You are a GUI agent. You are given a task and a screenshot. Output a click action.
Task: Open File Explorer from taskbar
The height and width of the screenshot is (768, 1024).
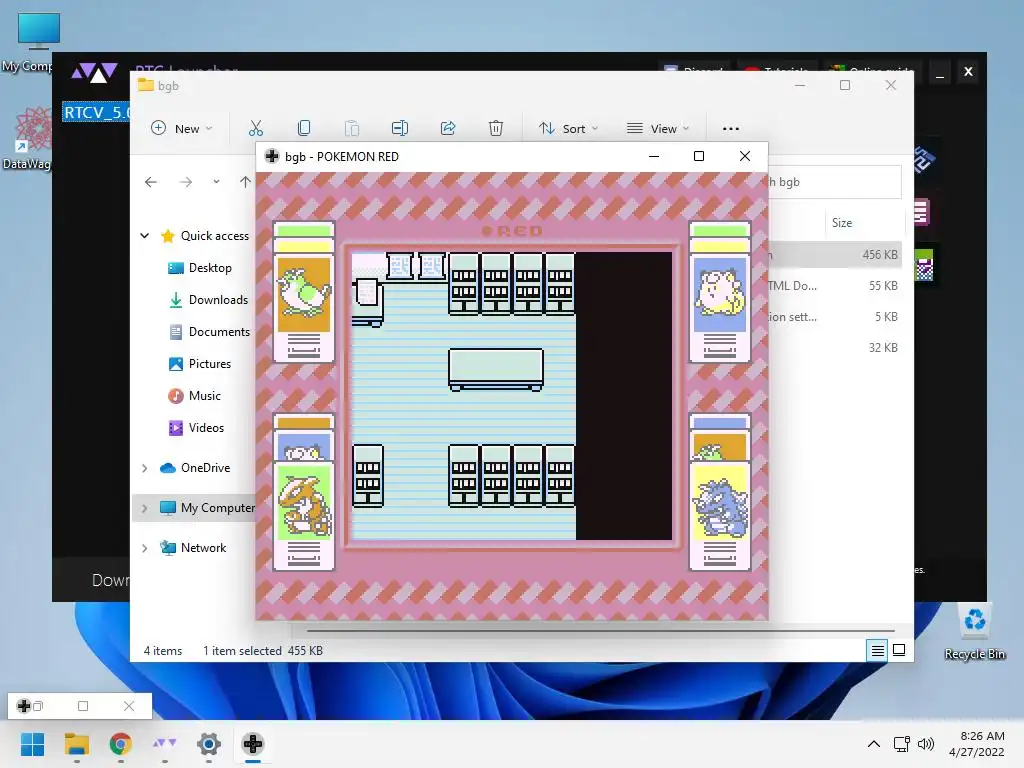76,744
